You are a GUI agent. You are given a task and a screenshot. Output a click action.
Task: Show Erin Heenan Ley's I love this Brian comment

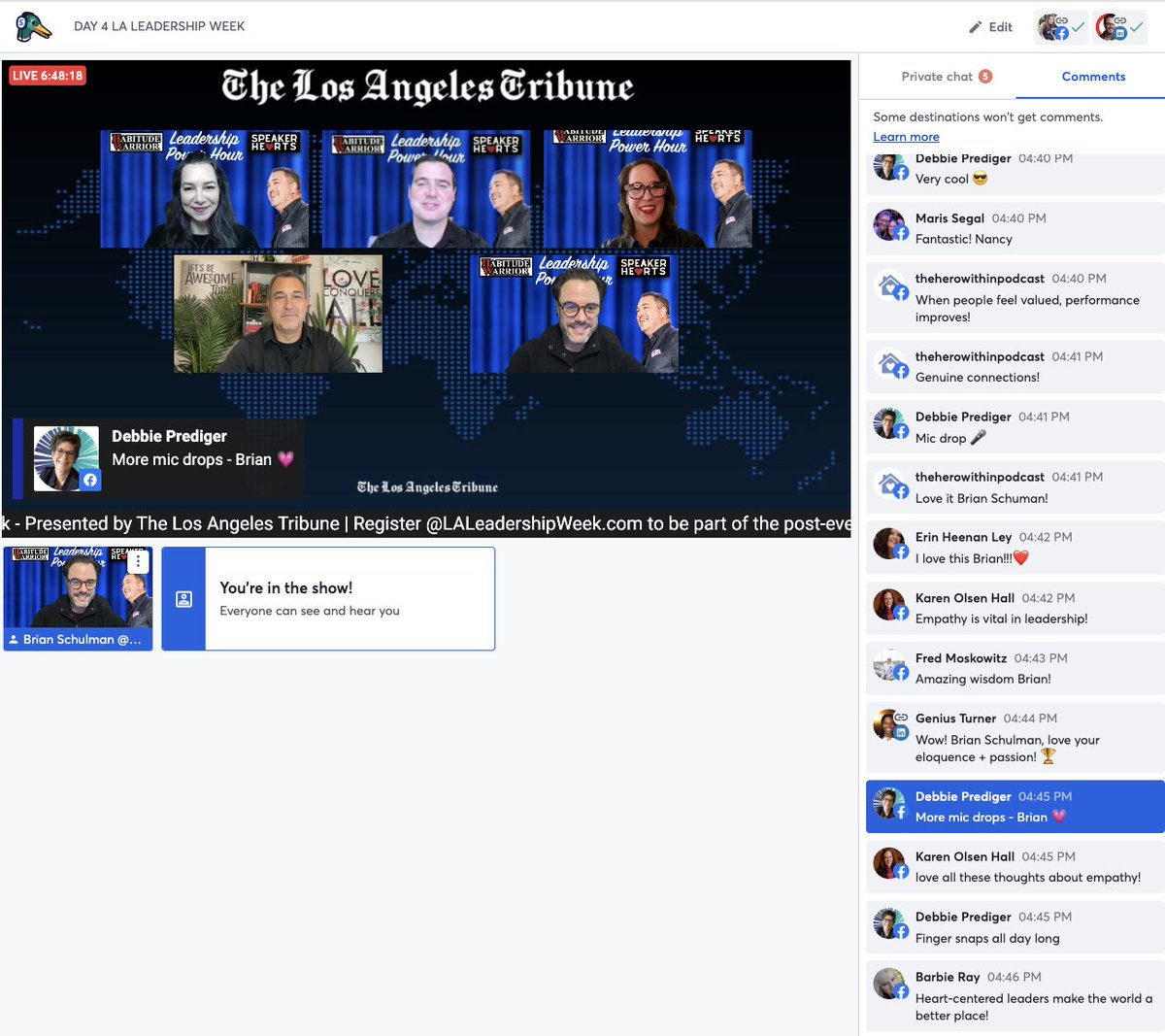click(1015, 547)
